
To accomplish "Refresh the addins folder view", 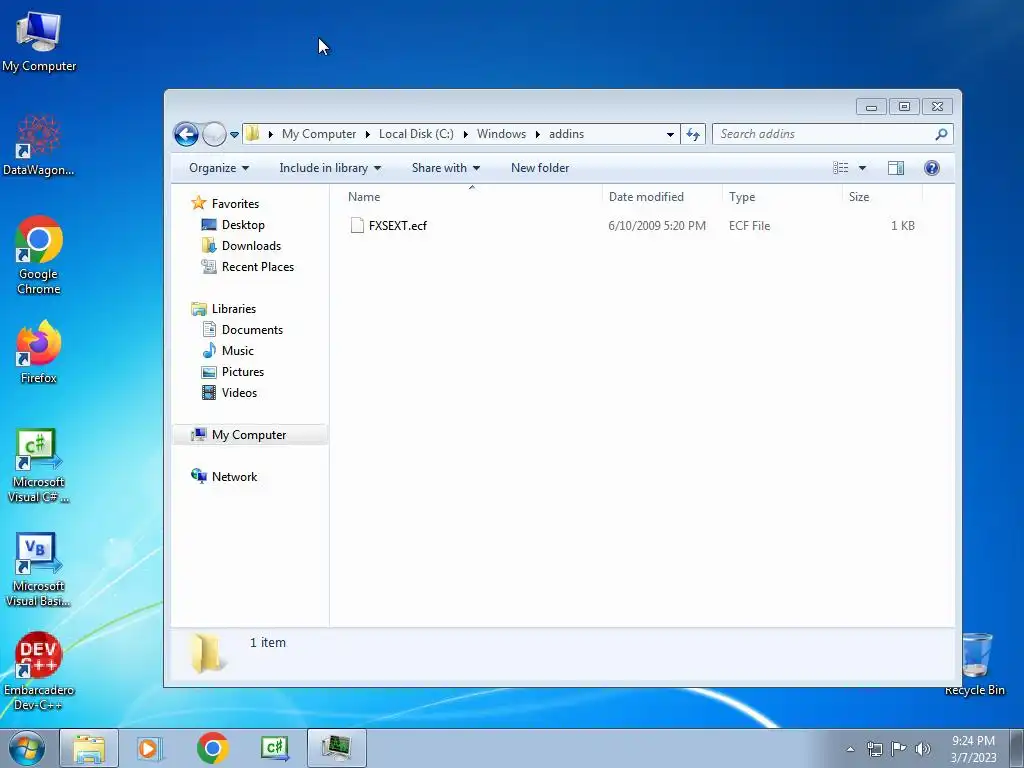I will pyautogui.click(x=693, y=134).
